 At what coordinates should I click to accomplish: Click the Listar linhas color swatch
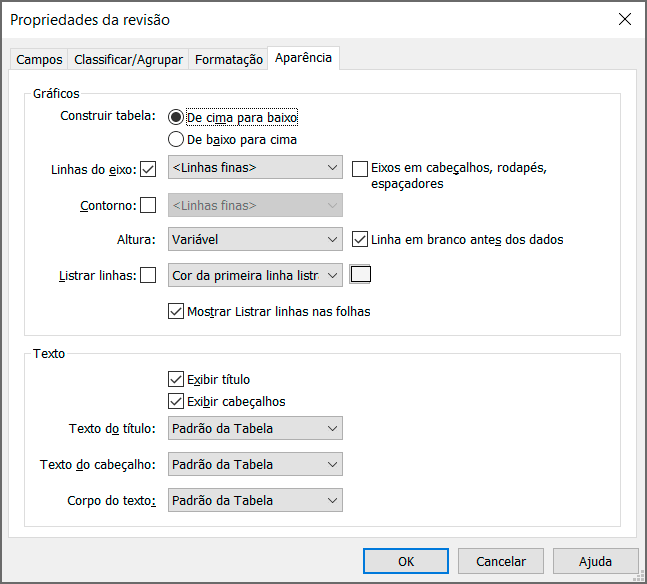pos(360,274)
